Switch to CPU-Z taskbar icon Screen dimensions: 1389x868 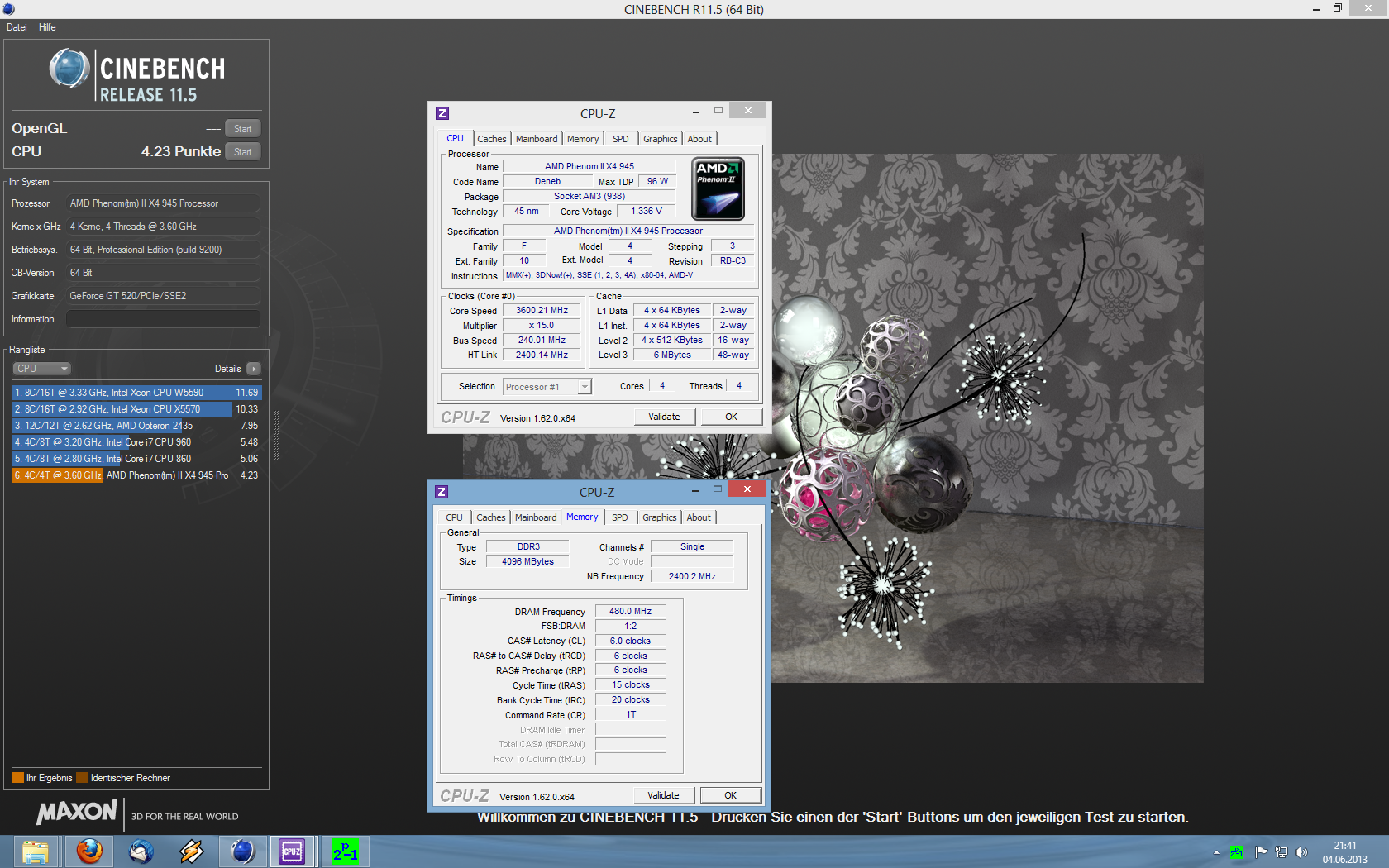click(x=292, y=851)
